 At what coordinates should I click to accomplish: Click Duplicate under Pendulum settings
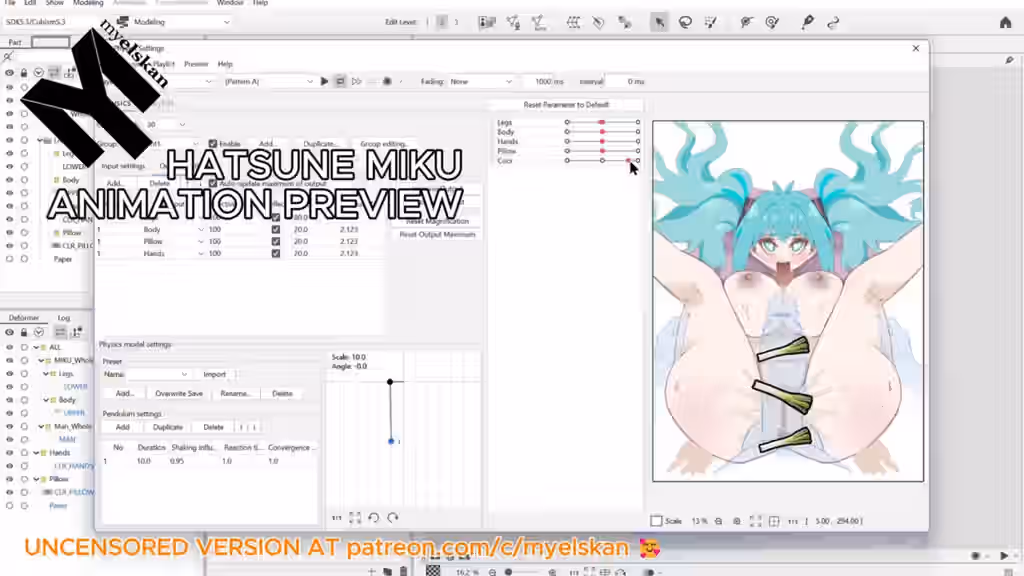(x=168, y=427)
